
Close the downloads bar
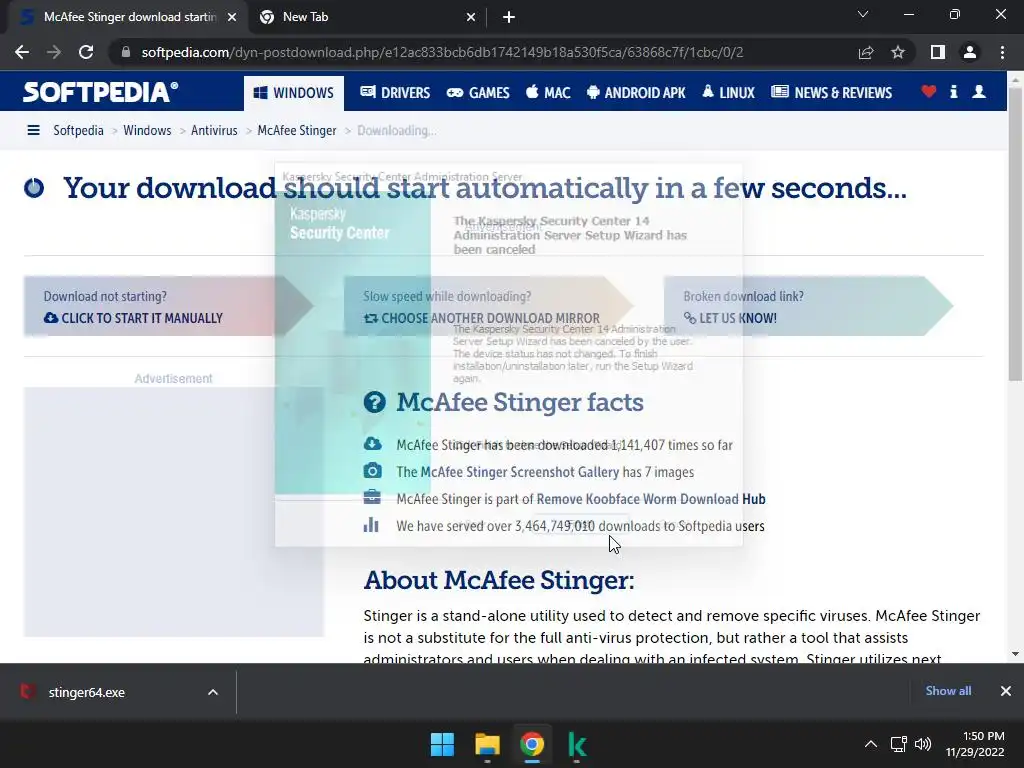(1006, 691)
